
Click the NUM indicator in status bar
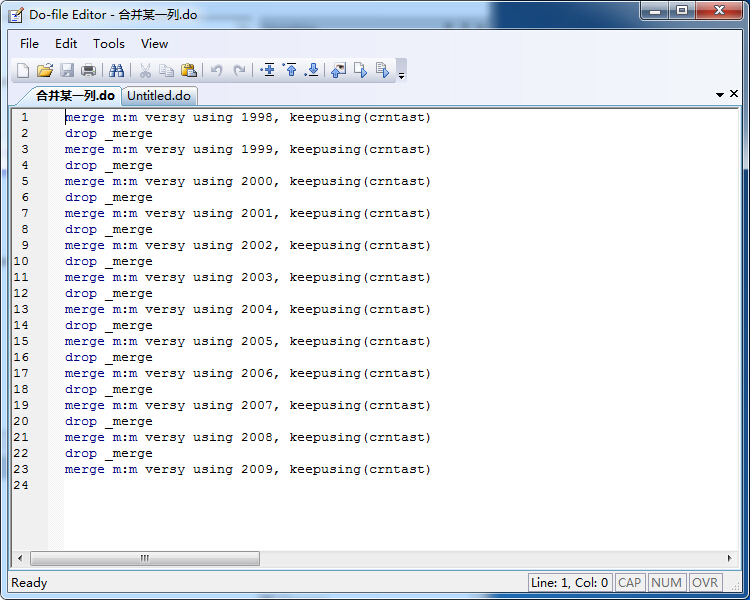pyautogui.click(x=666, y=582)
